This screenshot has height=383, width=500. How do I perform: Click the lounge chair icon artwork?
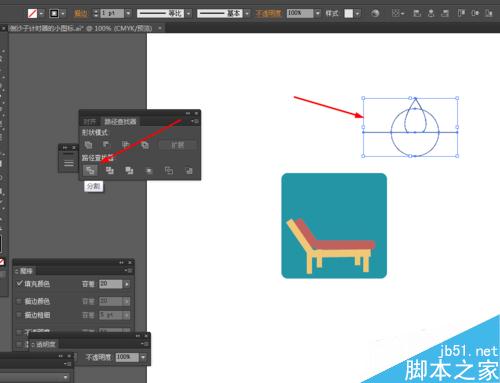pyautogui.click(x=334, y=226)
